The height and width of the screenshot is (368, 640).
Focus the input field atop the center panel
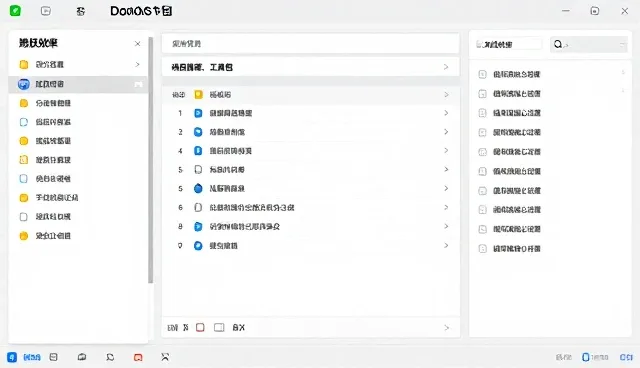(x=311, y=43)
